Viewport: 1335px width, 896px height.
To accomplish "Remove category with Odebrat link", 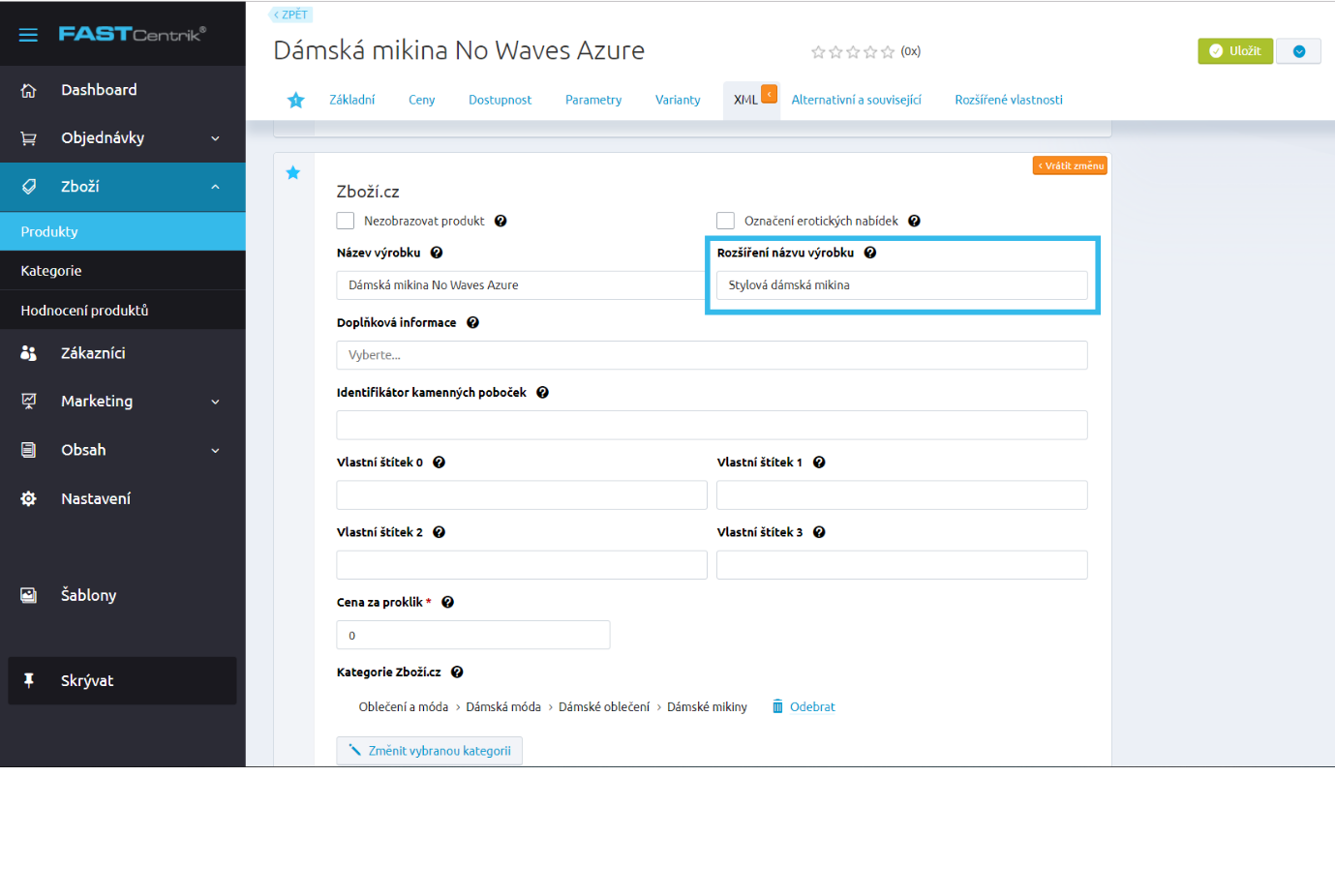I will [804, 707].
